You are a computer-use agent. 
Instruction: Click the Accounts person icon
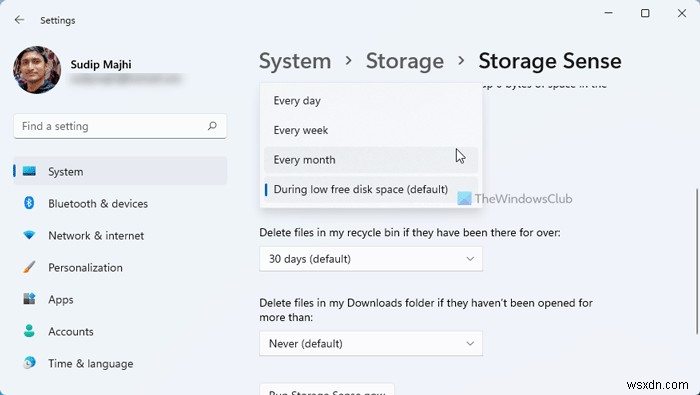click(x=29, y=331)
